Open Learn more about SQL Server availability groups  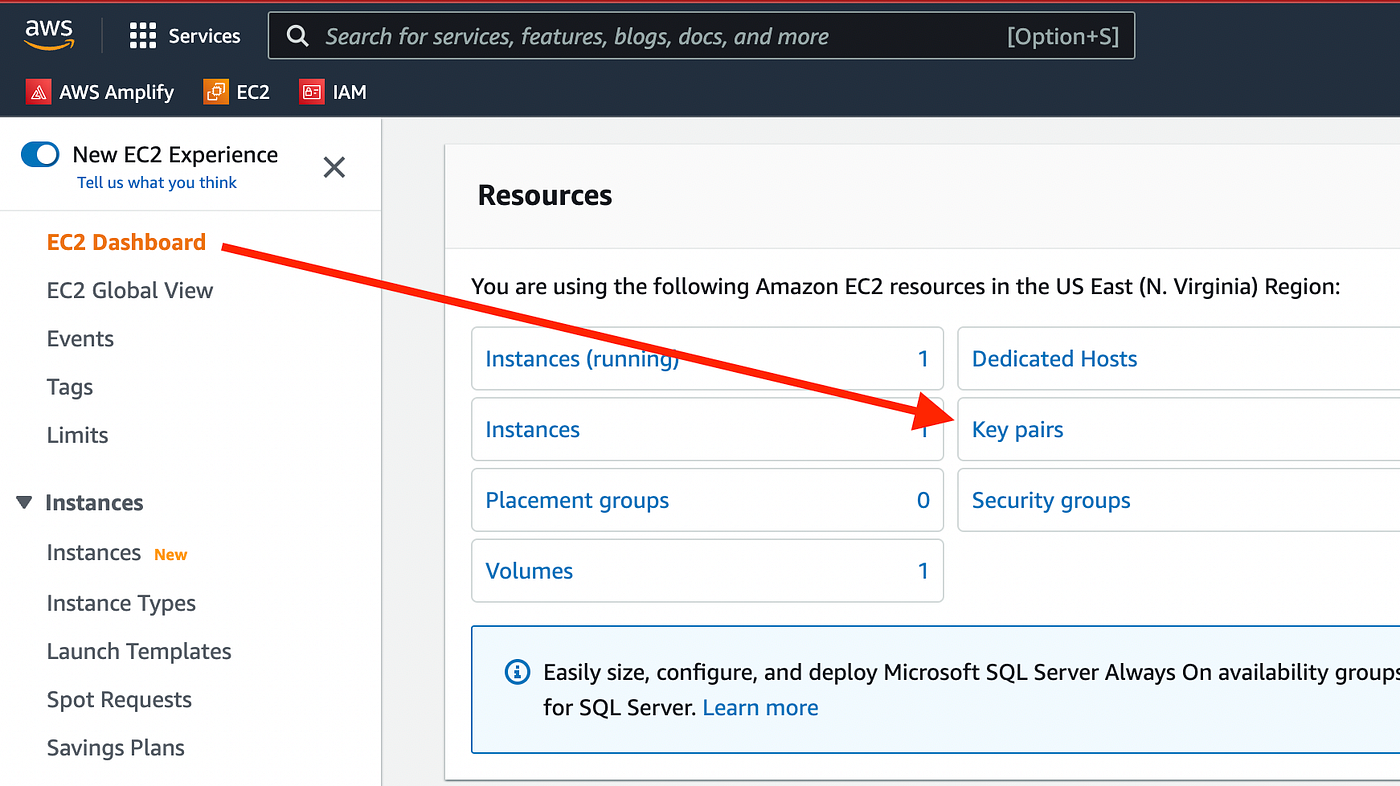click(760, 707)
